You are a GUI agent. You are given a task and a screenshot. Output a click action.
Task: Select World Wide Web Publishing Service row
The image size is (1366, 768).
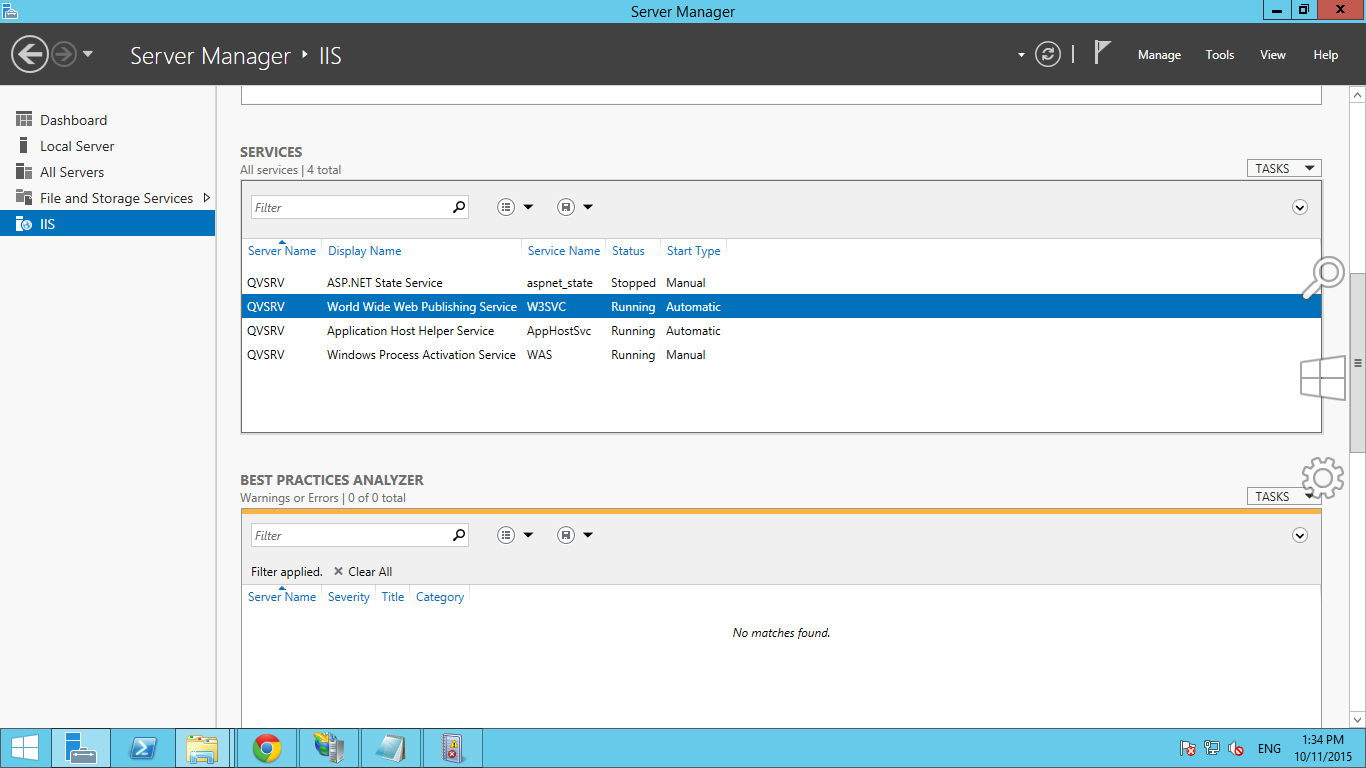point(781,307)
